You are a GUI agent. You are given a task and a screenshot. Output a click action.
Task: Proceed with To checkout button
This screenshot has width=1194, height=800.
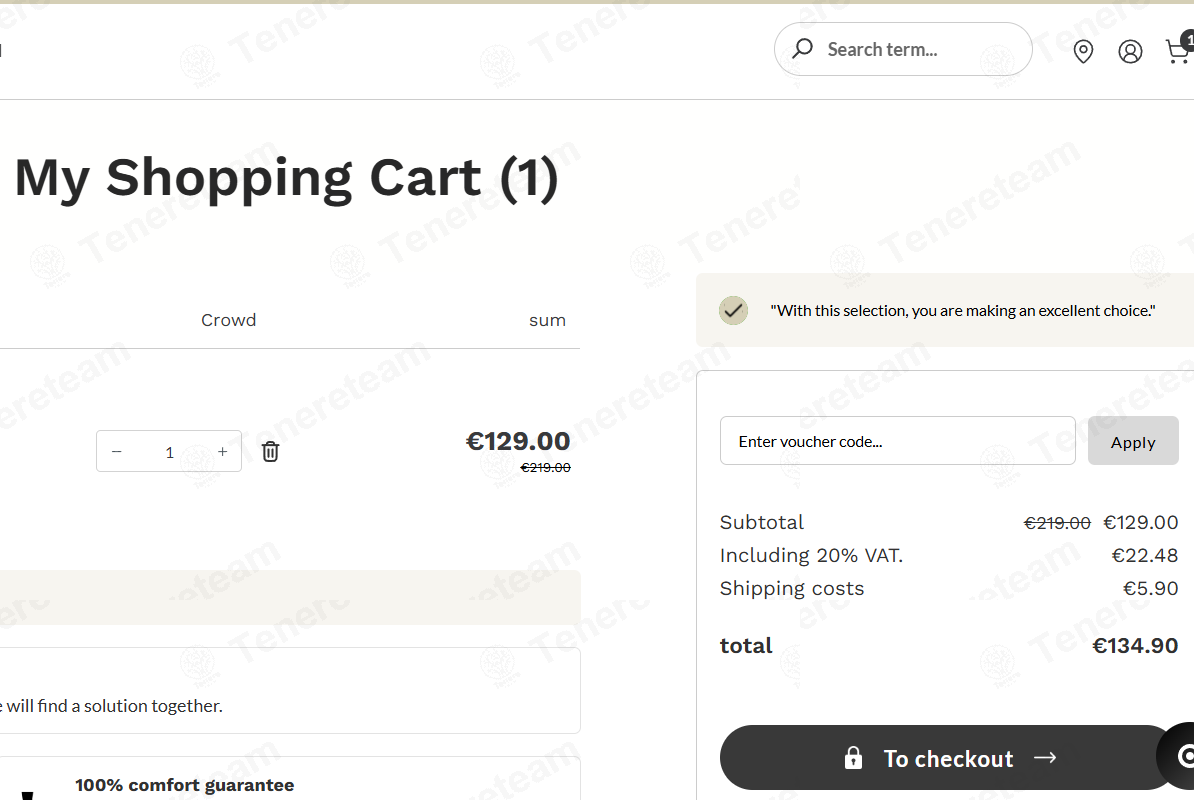(x=950, y=757)
